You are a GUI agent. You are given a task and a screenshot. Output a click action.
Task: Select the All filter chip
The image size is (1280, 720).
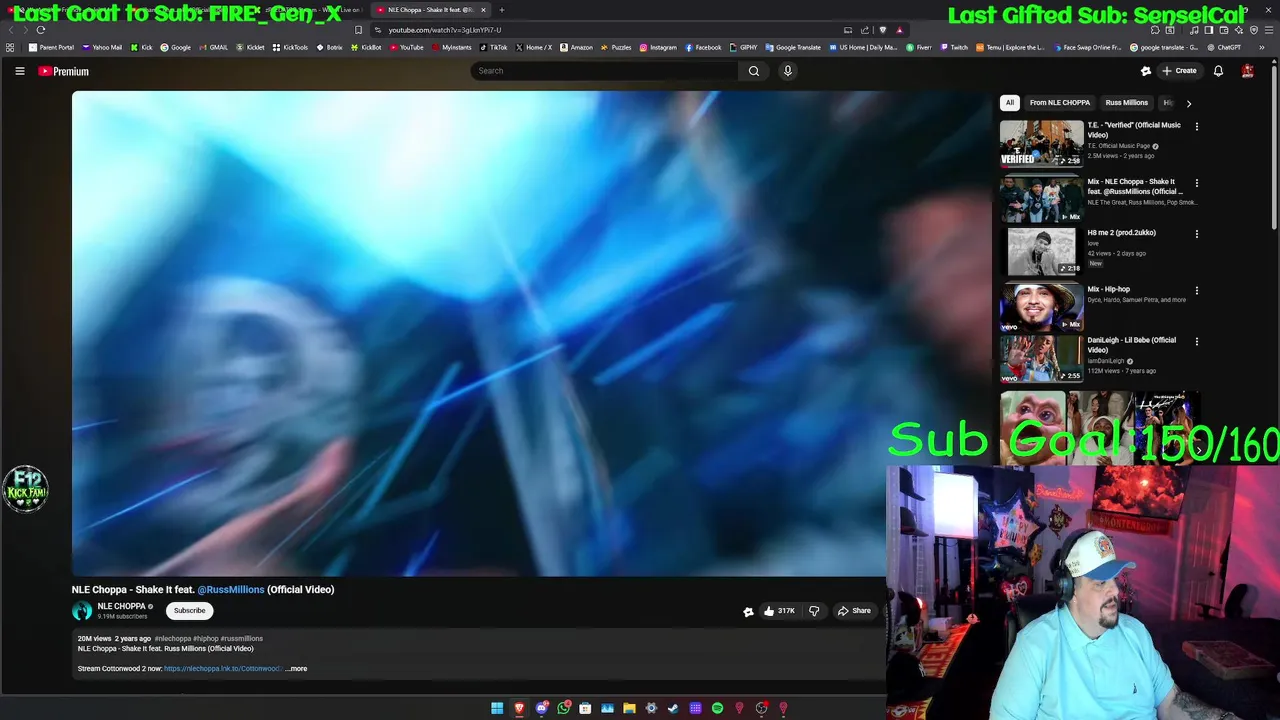[x=1010, y=103]
